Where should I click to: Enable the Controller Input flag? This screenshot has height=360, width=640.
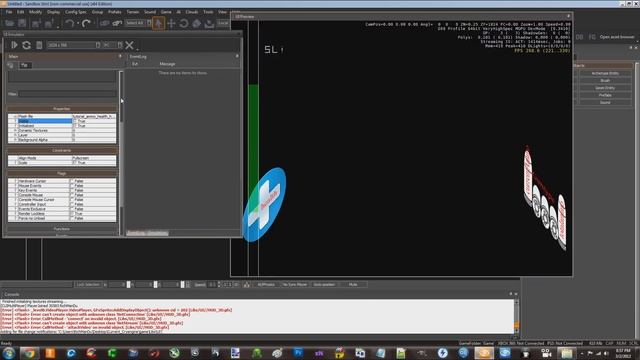72,204
